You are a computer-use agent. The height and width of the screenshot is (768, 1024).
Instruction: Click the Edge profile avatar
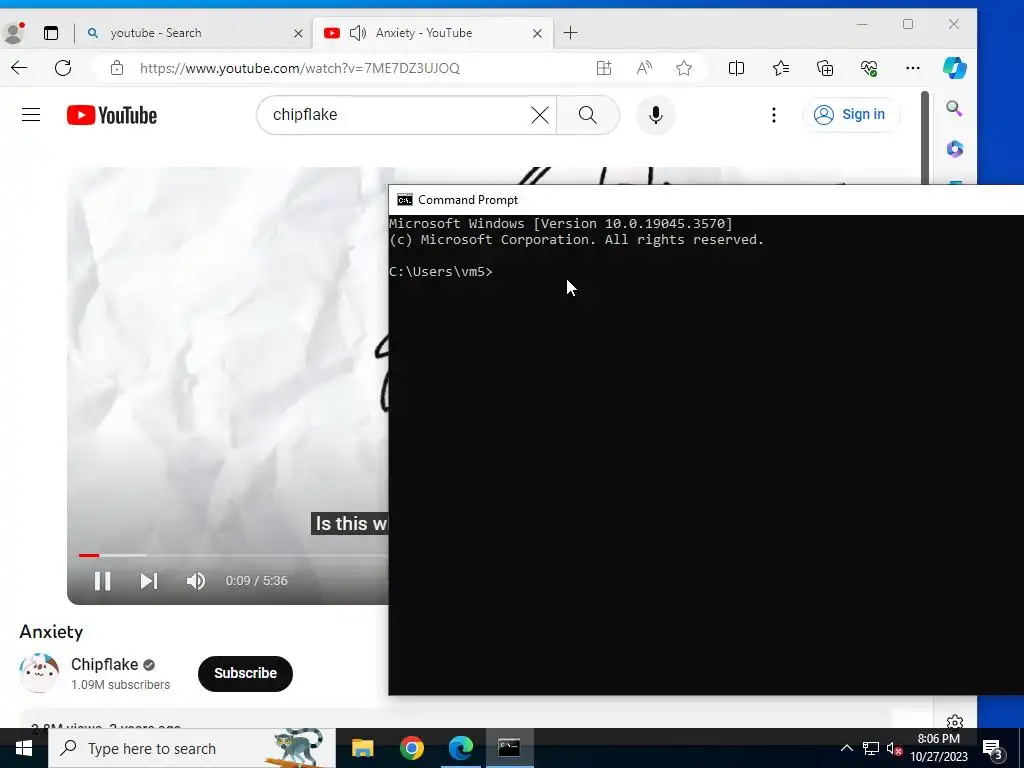pos(13,33)
